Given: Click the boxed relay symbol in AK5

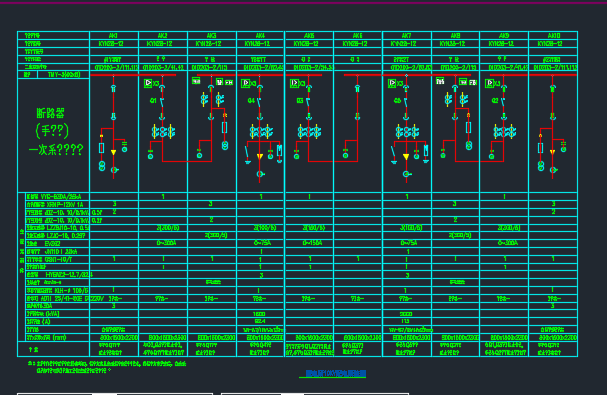Looking at the screenshot, I should coord(294,83).
